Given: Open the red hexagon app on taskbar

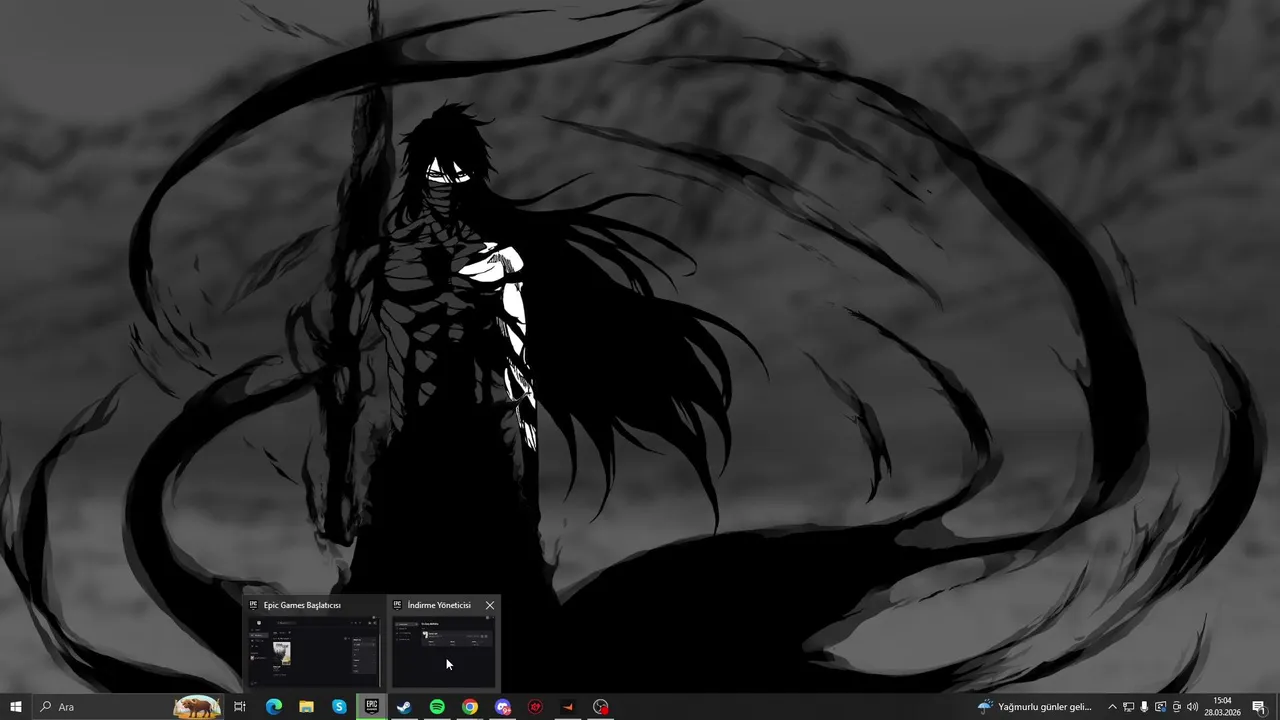Looking at the screenshot, I should pos(535,707).
